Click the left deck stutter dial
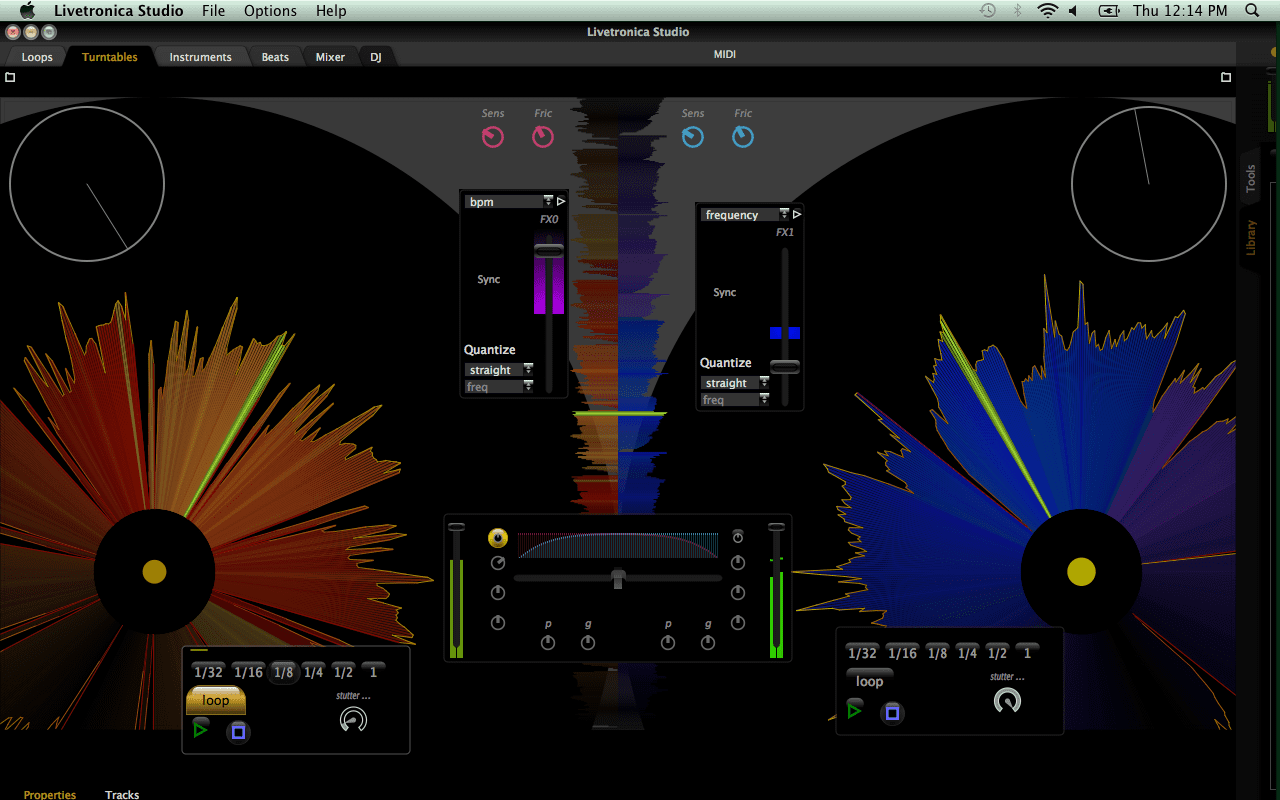1280x800 pixels. [353, 719]
